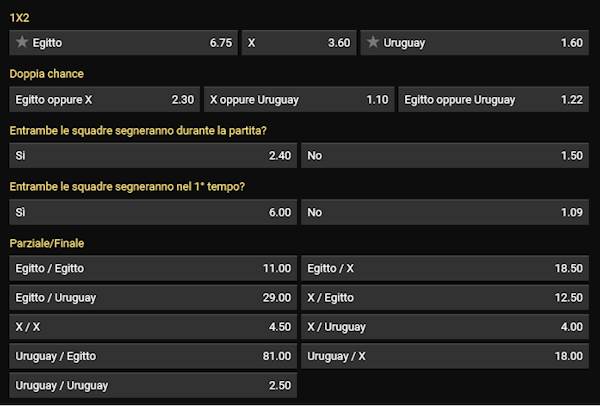Select No at 1.50 for both teams scoring
600x408 pixels.
[445, 156]
